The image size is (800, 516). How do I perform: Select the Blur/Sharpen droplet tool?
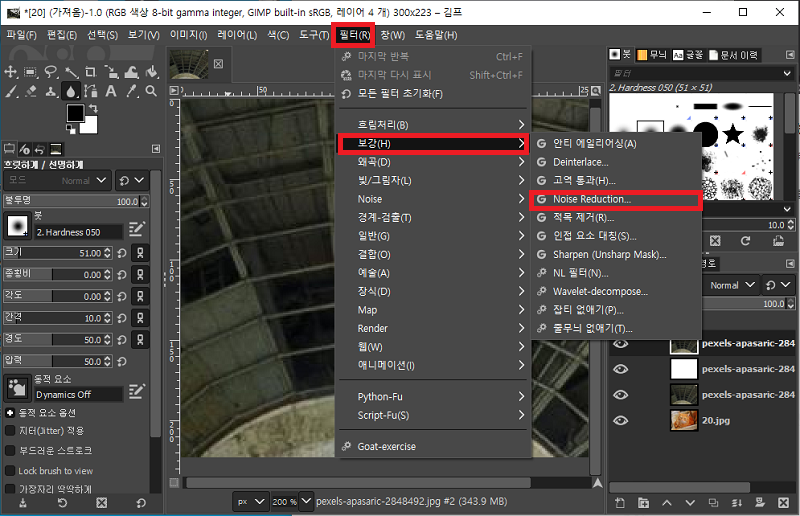71,91
